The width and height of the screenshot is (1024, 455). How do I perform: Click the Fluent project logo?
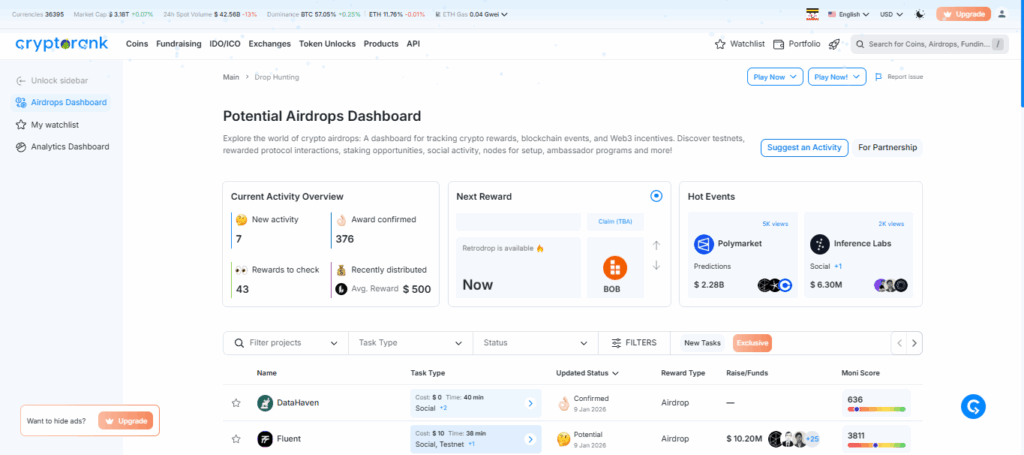click(264, 439)
